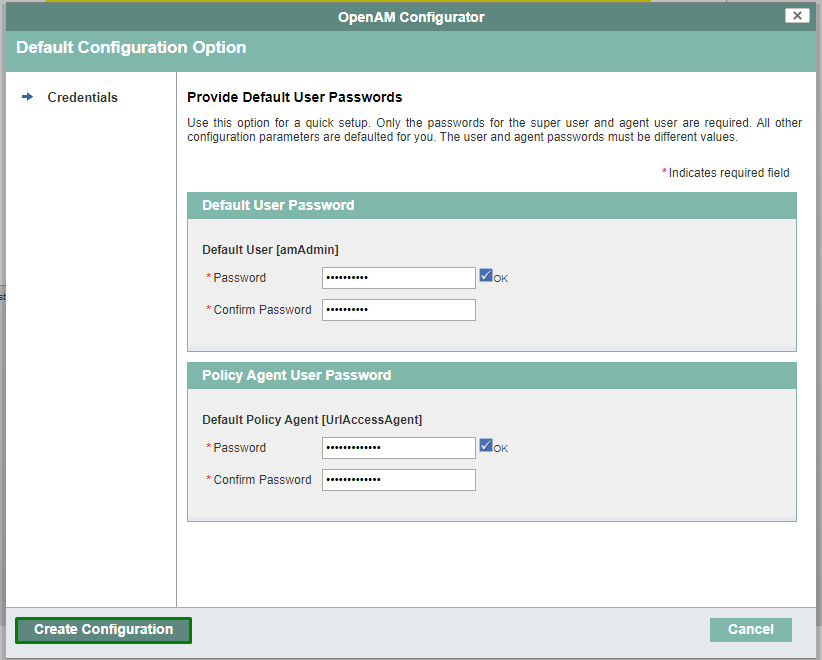Click the 'Provide Default User Passwords' heading

(x=295, y=98)
